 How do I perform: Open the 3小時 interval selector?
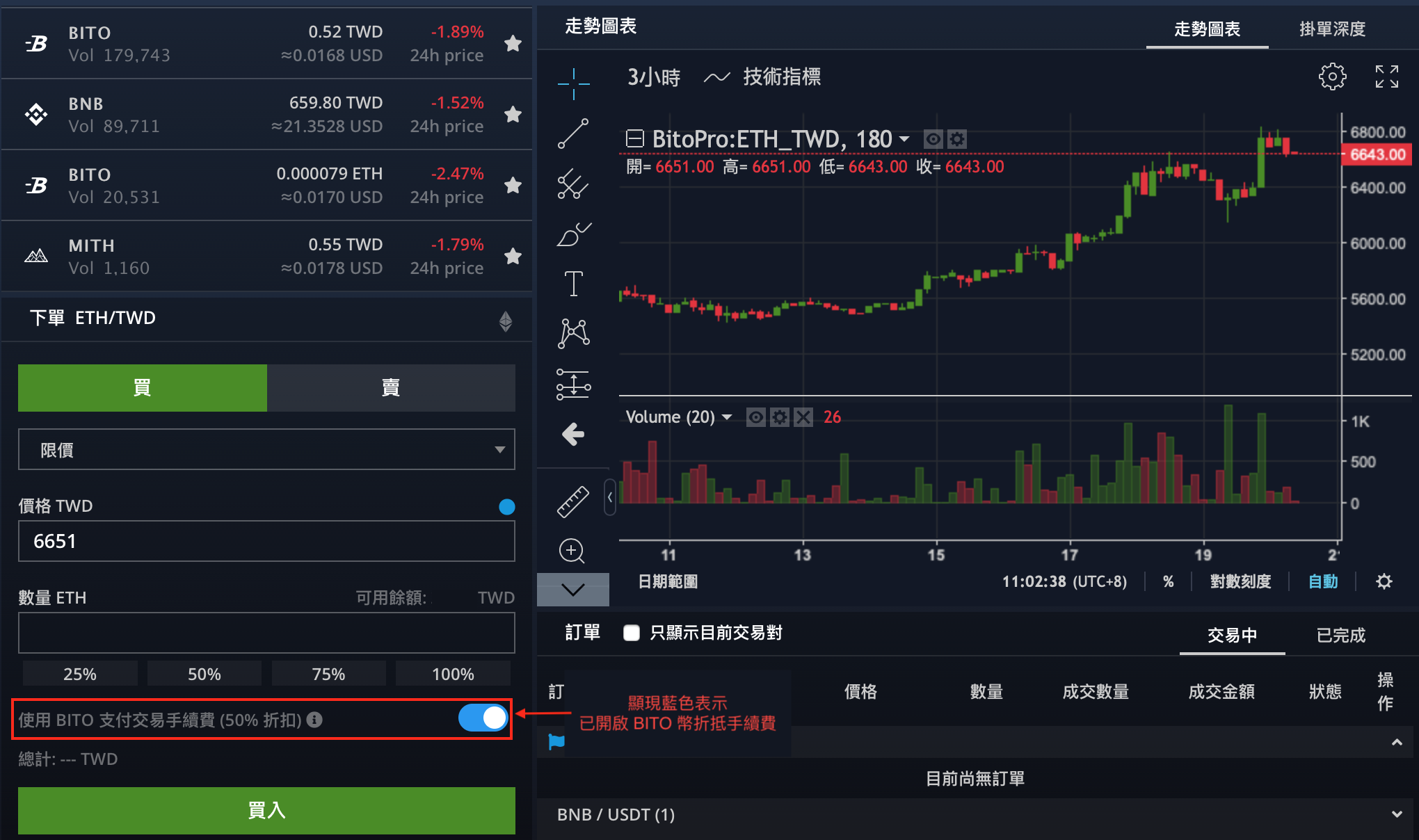pos(654,76)
